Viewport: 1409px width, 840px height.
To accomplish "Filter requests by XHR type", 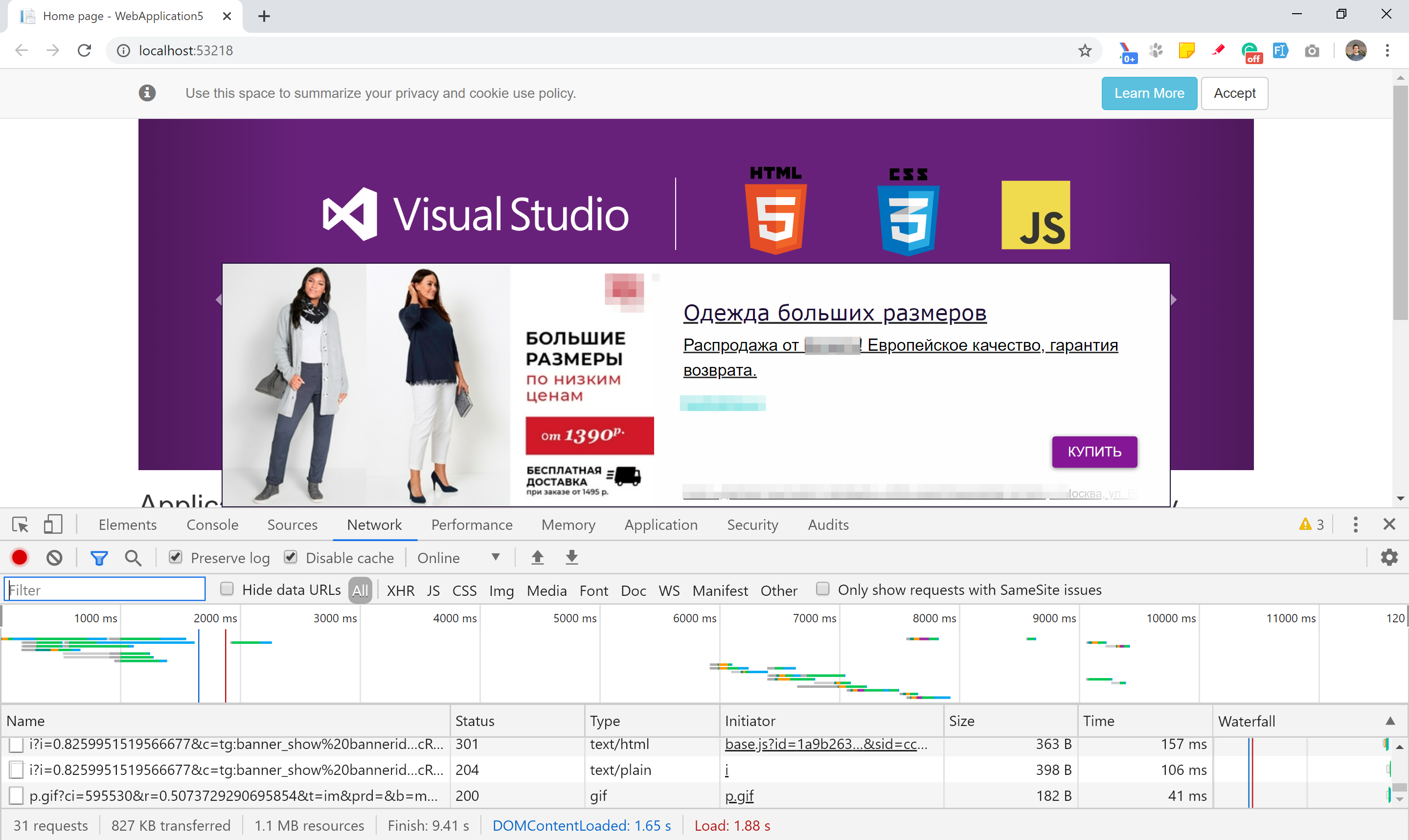I will click(x=400, y=590).
